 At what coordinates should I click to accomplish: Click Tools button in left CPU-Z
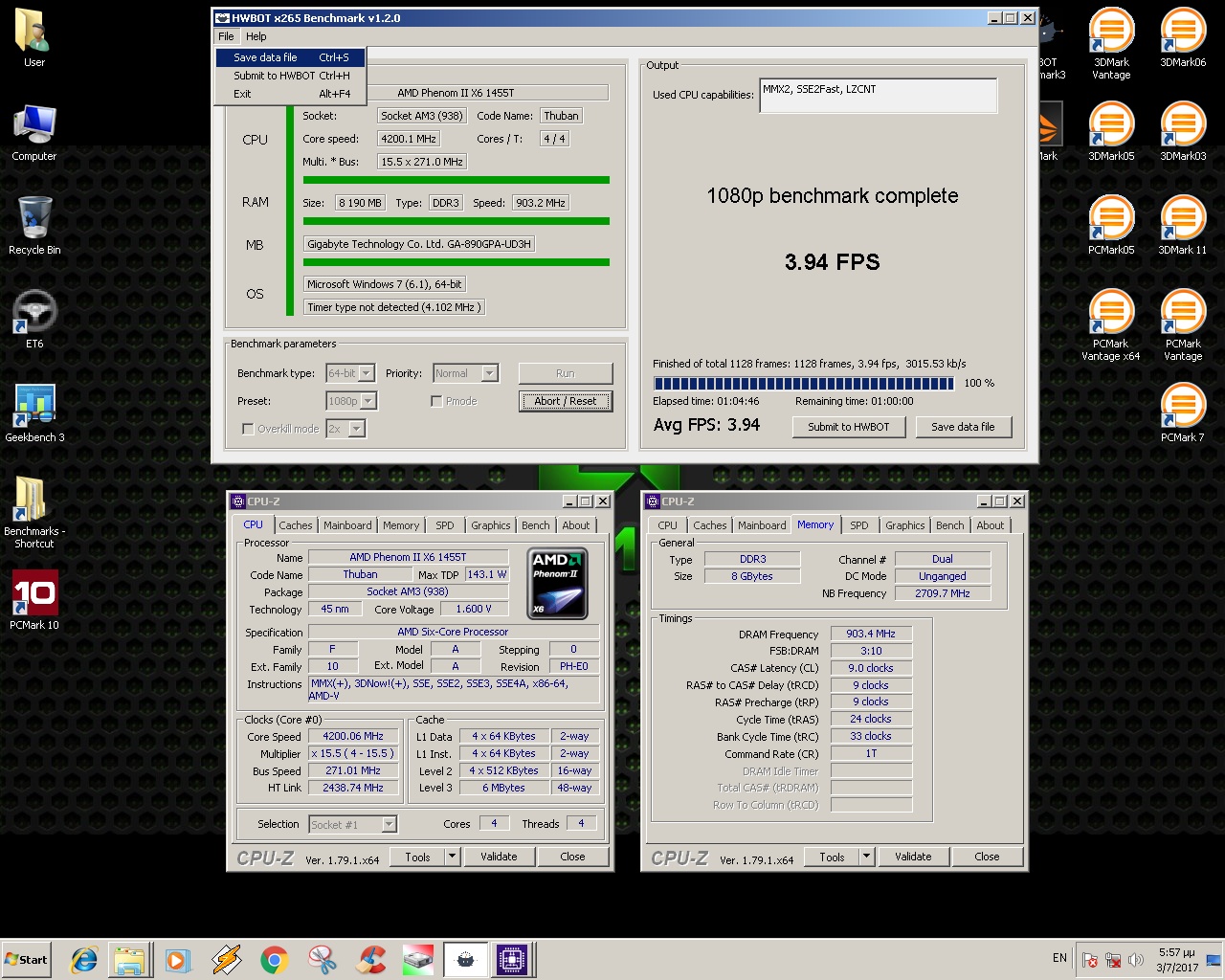(417, 857)
